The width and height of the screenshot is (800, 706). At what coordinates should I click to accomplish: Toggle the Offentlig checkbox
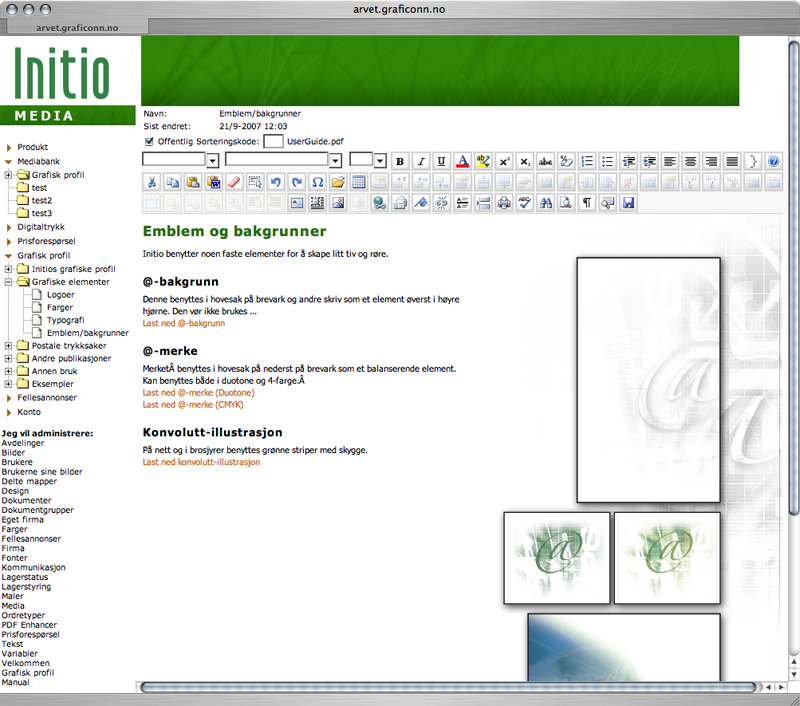[150, 141]
